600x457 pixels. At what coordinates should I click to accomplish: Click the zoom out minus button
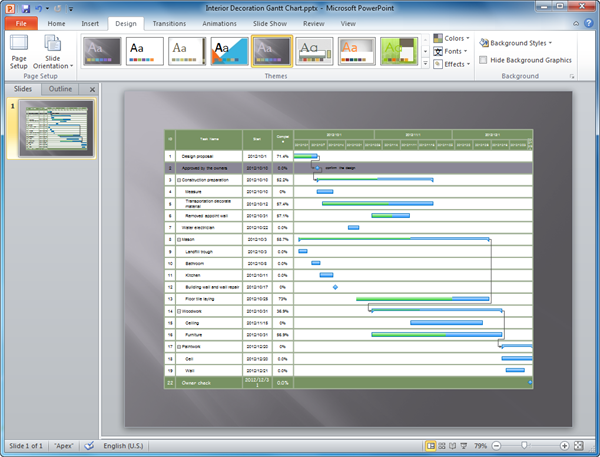[496, 445]
